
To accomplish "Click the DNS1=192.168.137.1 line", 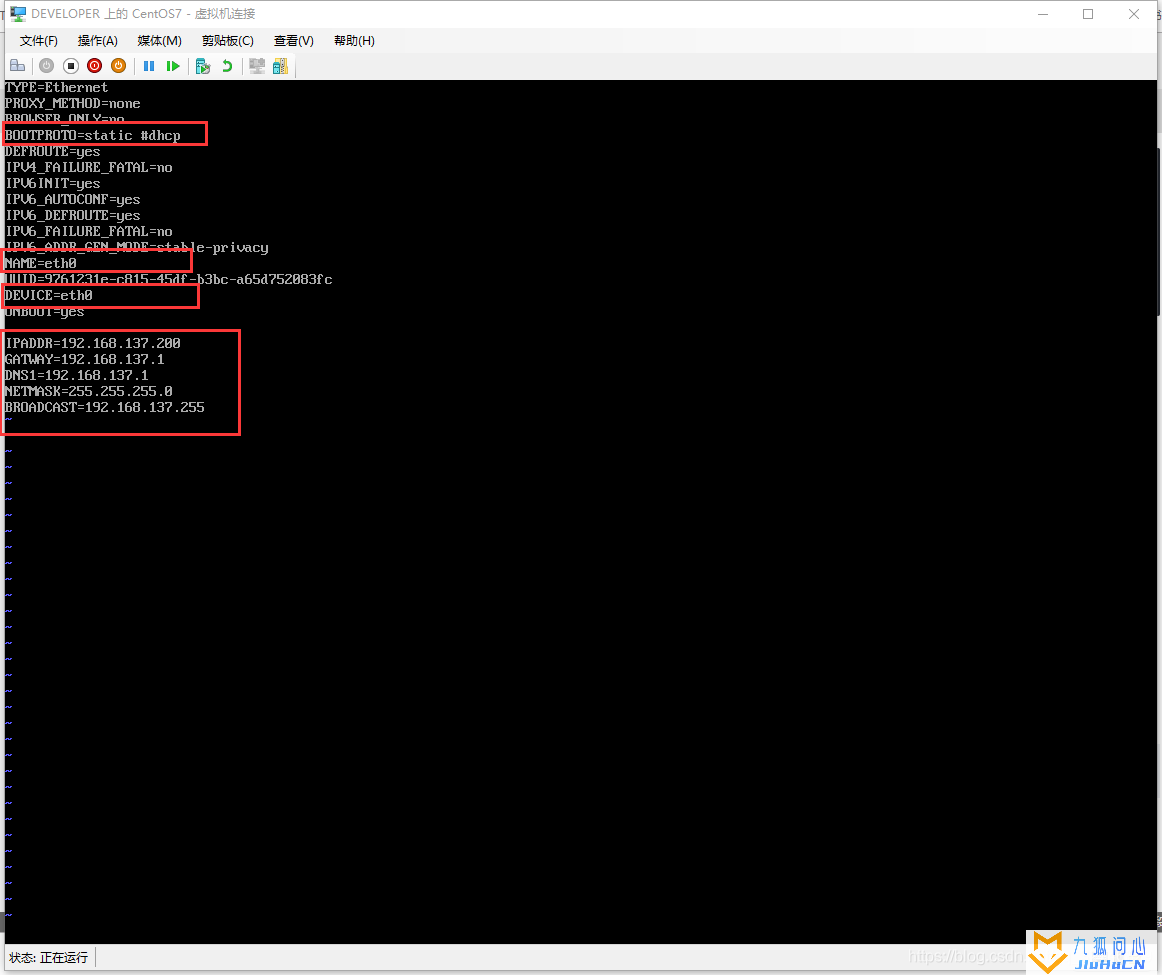I will click(76, 376).
